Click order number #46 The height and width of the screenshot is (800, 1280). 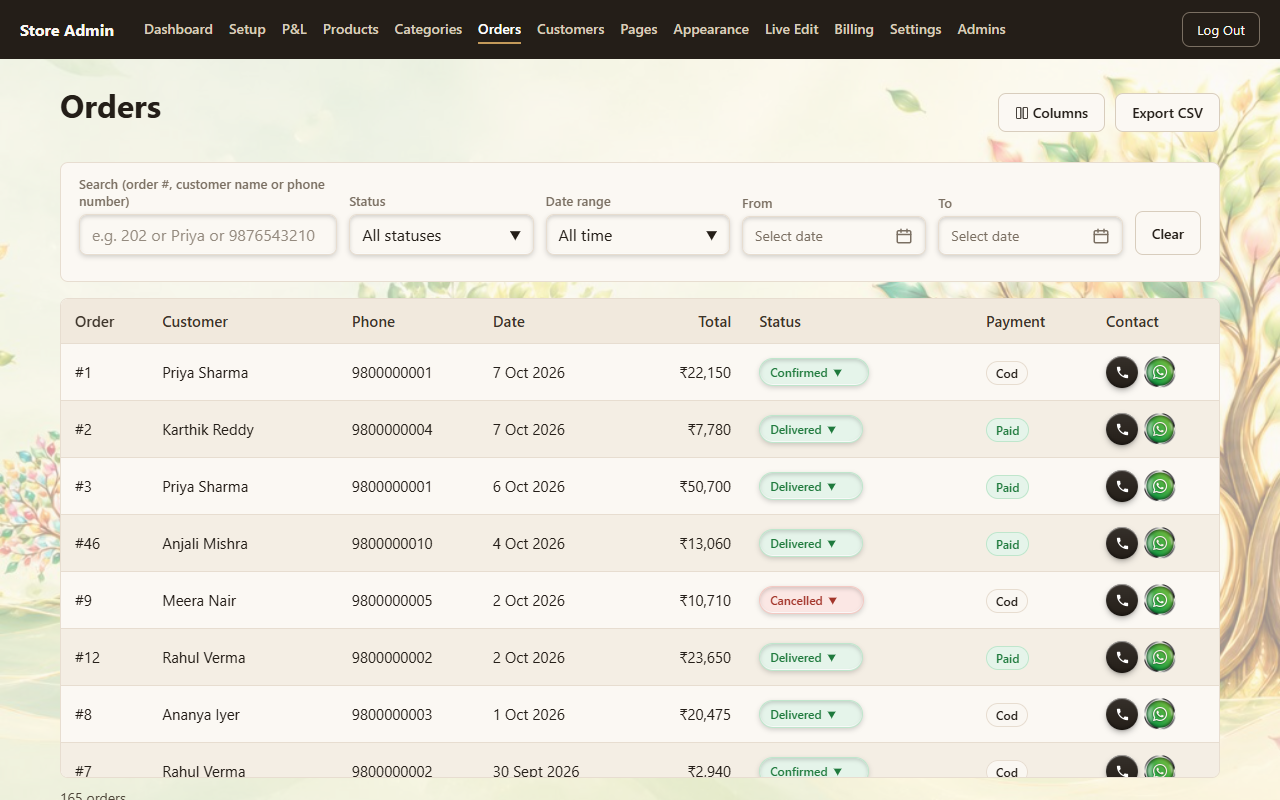tap(87, 544)
